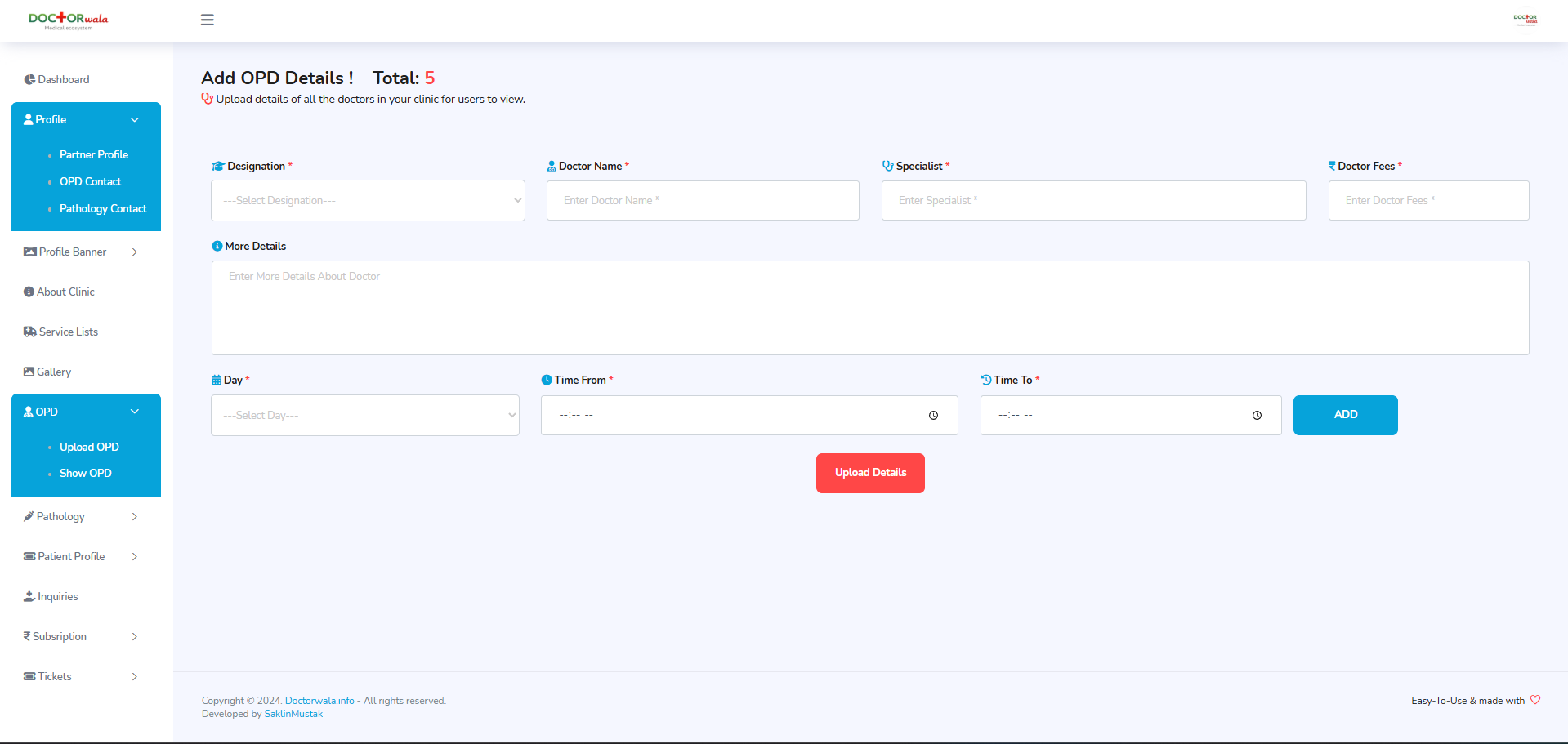Screen dimensions: 1568x744
Task: Click the Inquiries hand icon
Action: pos(29,596)
